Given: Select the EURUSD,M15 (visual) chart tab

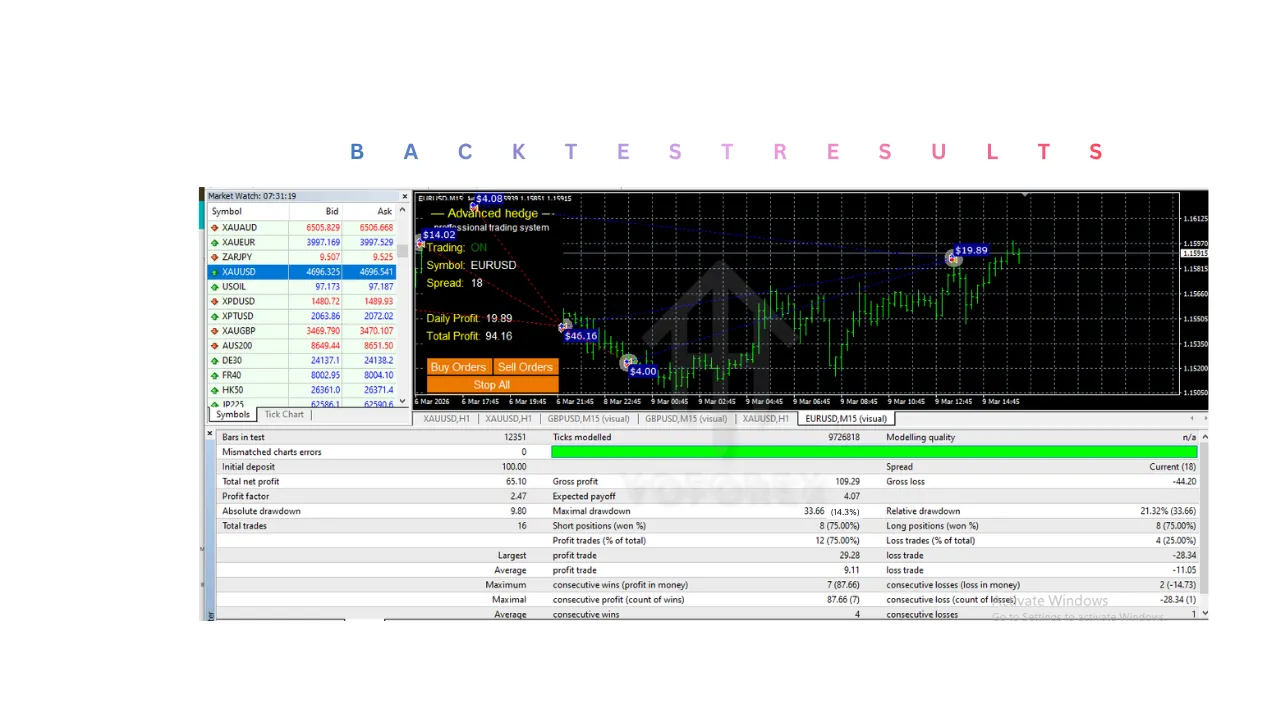Looking at the screenshot, I should coord(846,419).
